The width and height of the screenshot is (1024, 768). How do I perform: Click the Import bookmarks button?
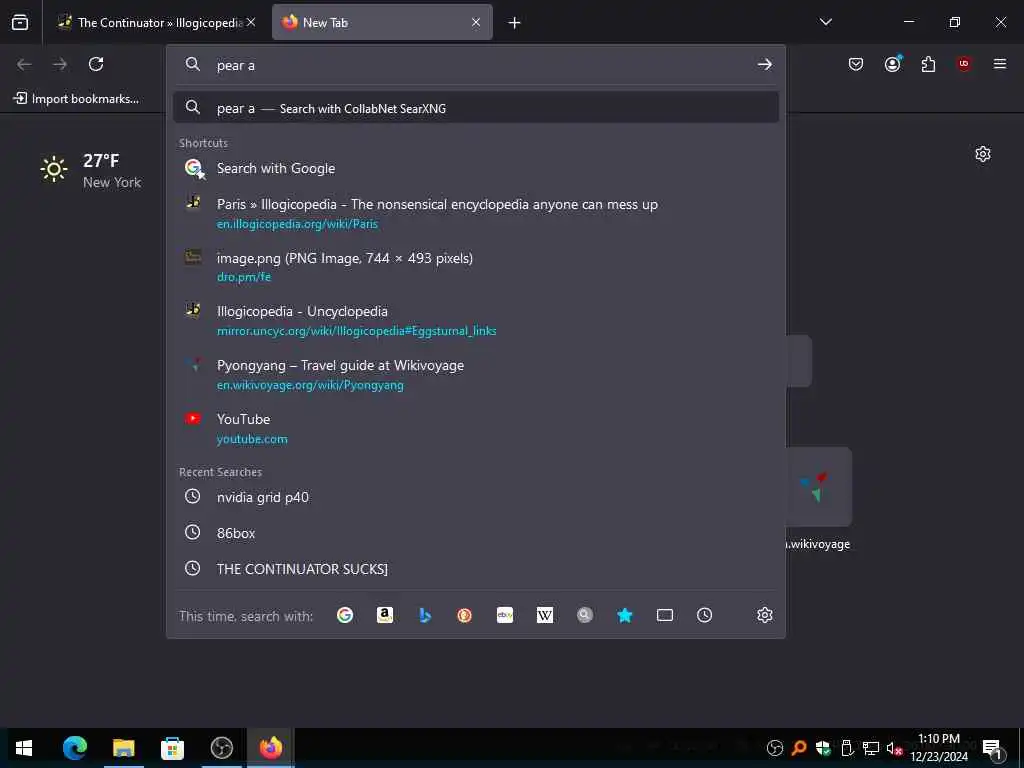tap(76, 99)
